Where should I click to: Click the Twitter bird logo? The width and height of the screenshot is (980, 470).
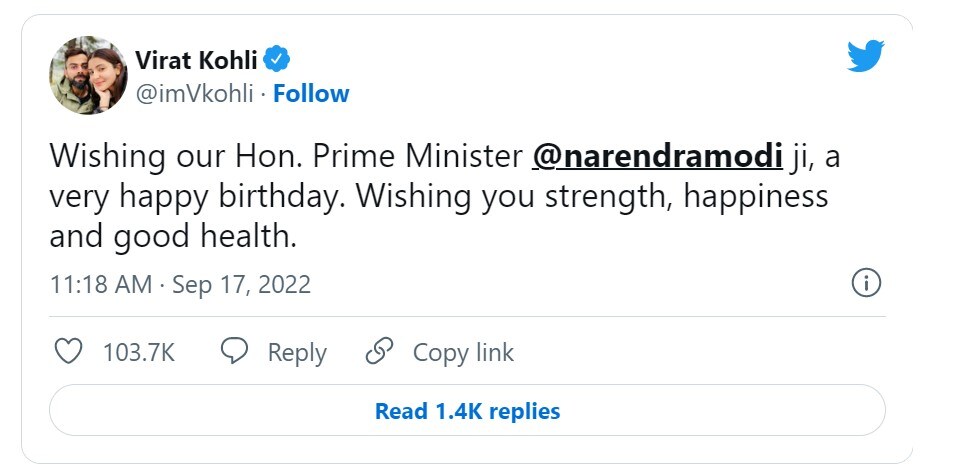pyautogui.click(x=866, y=57)
